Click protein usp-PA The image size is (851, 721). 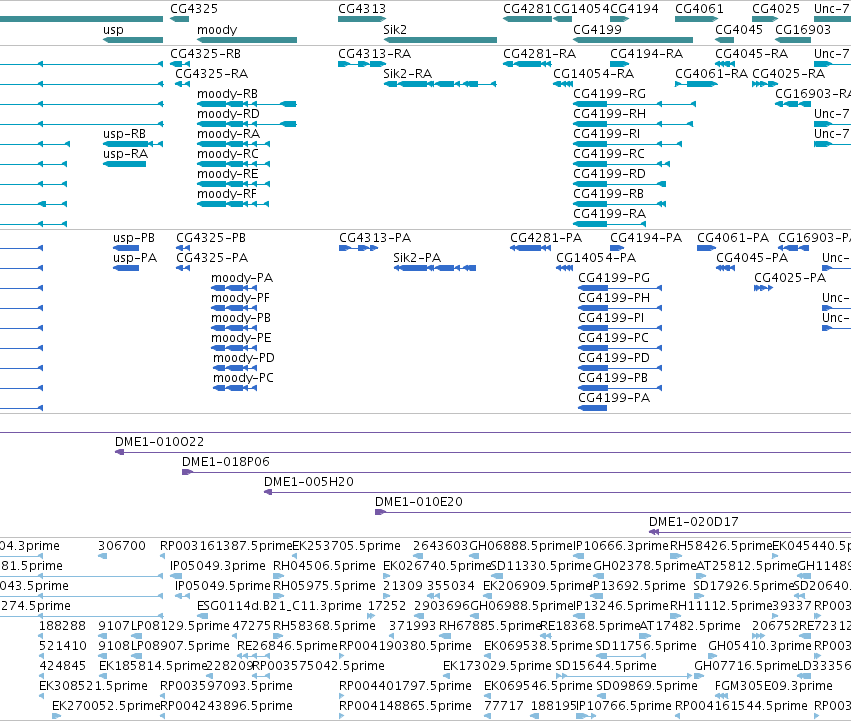[x=135, y=258]
